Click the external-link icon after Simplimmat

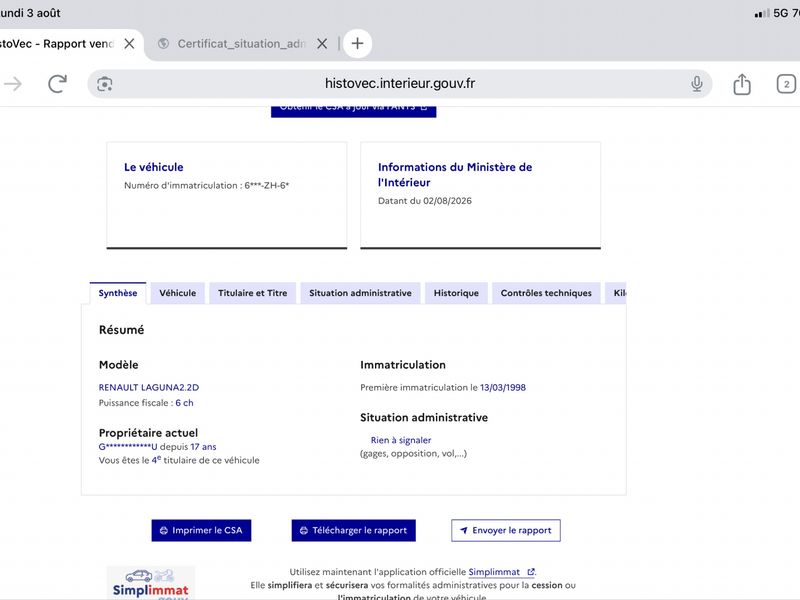(x=531, y=572)
